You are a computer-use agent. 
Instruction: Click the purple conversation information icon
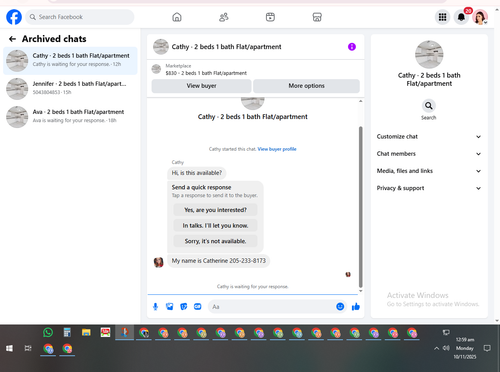(352, 47)
